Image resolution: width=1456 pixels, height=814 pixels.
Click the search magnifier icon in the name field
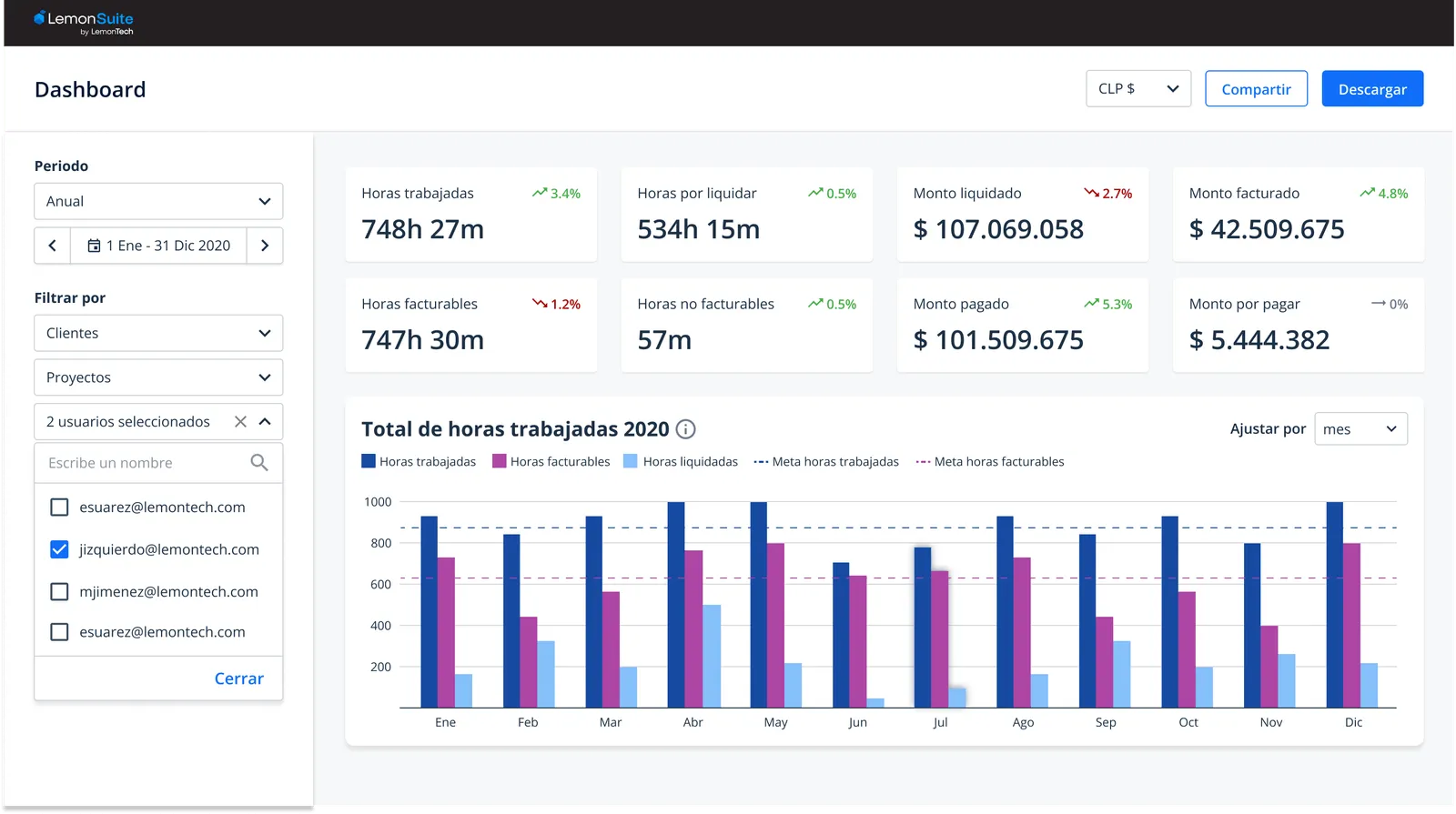pos(259,463)
